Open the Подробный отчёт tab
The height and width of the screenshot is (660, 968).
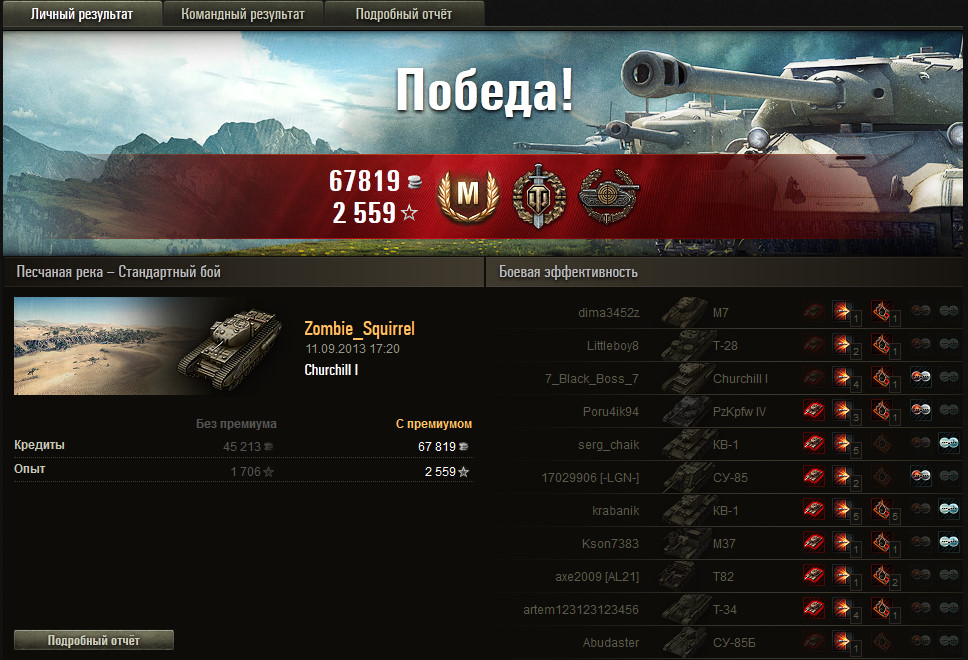point(404,14)
